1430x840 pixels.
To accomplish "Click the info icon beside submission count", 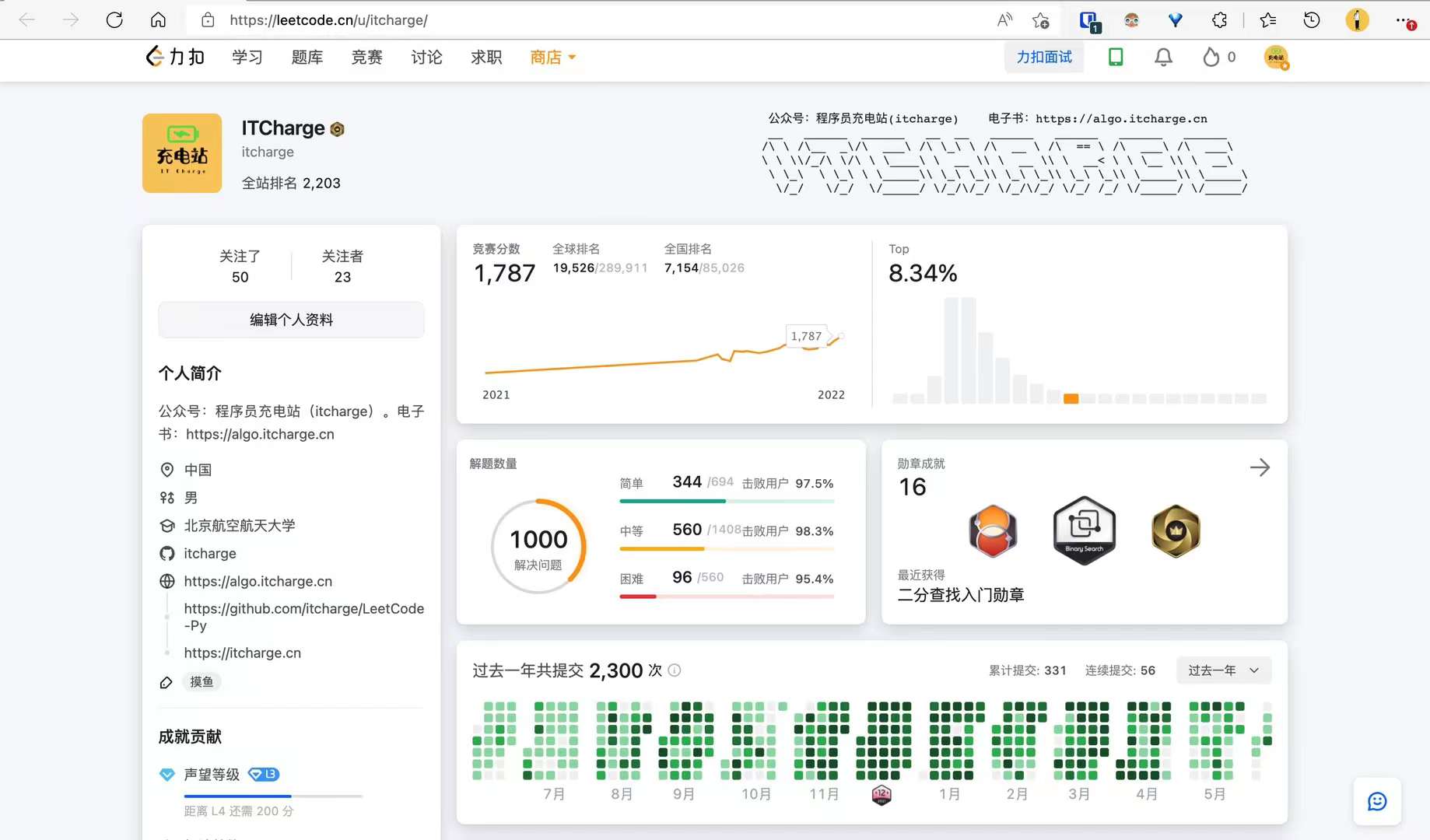I will tap(675, 670).
